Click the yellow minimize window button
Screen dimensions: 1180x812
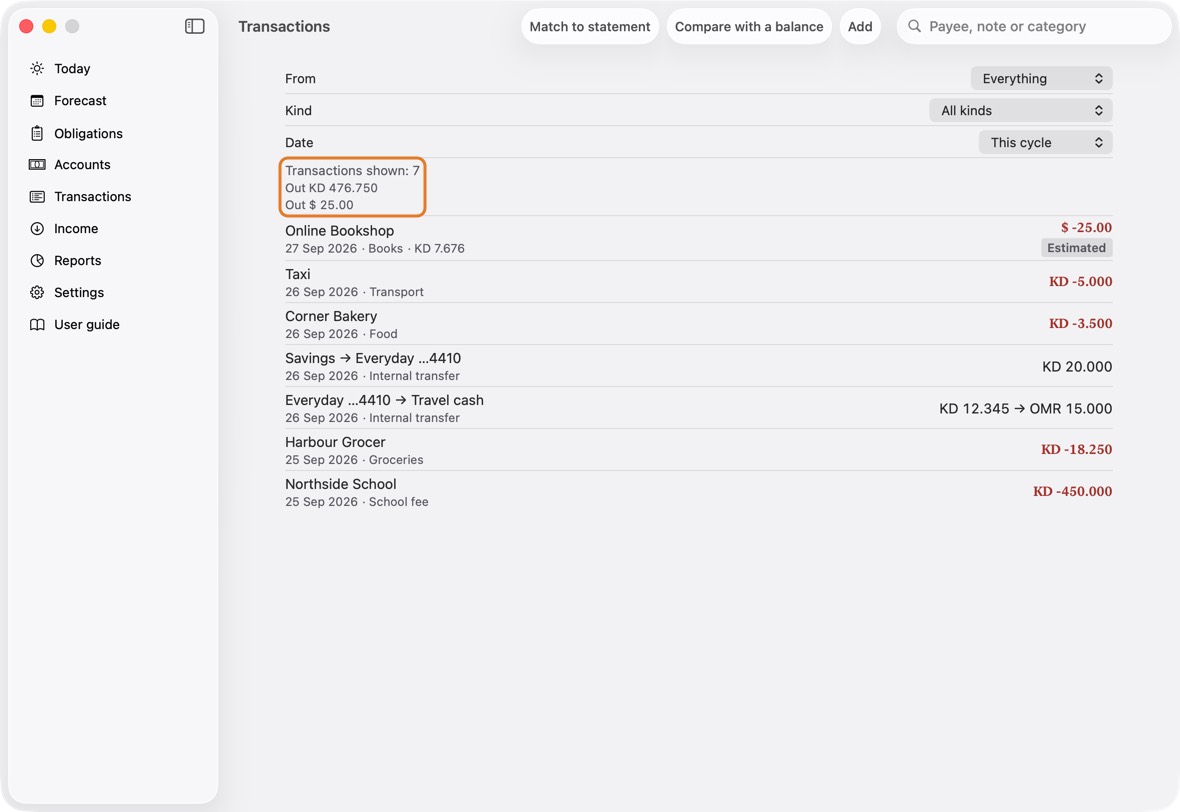(49, 26)
